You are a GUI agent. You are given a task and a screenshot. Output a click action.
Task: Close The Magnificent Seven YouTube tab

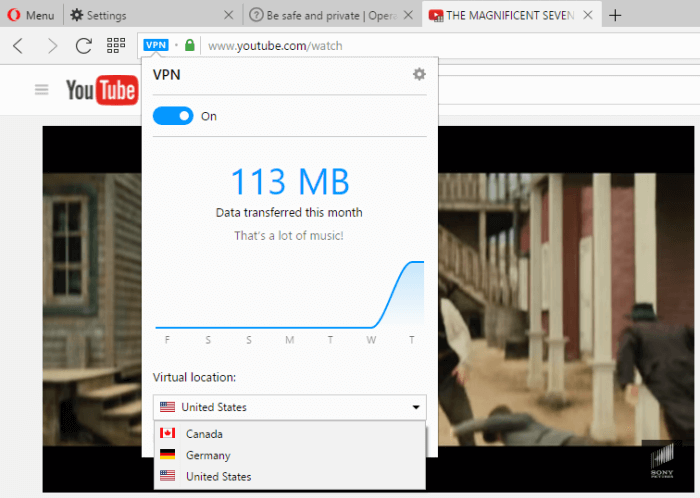pos(588,15)
